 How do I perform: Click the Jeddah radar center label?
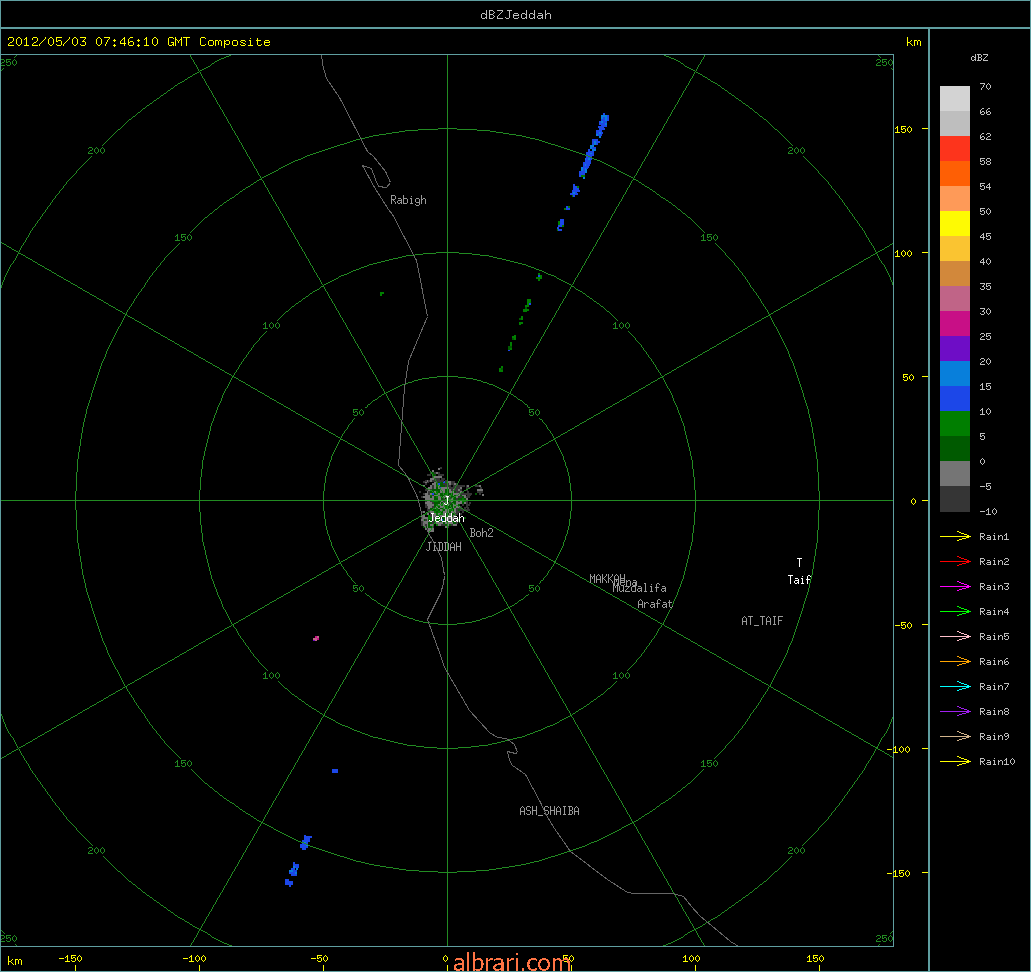pos(446,518)
